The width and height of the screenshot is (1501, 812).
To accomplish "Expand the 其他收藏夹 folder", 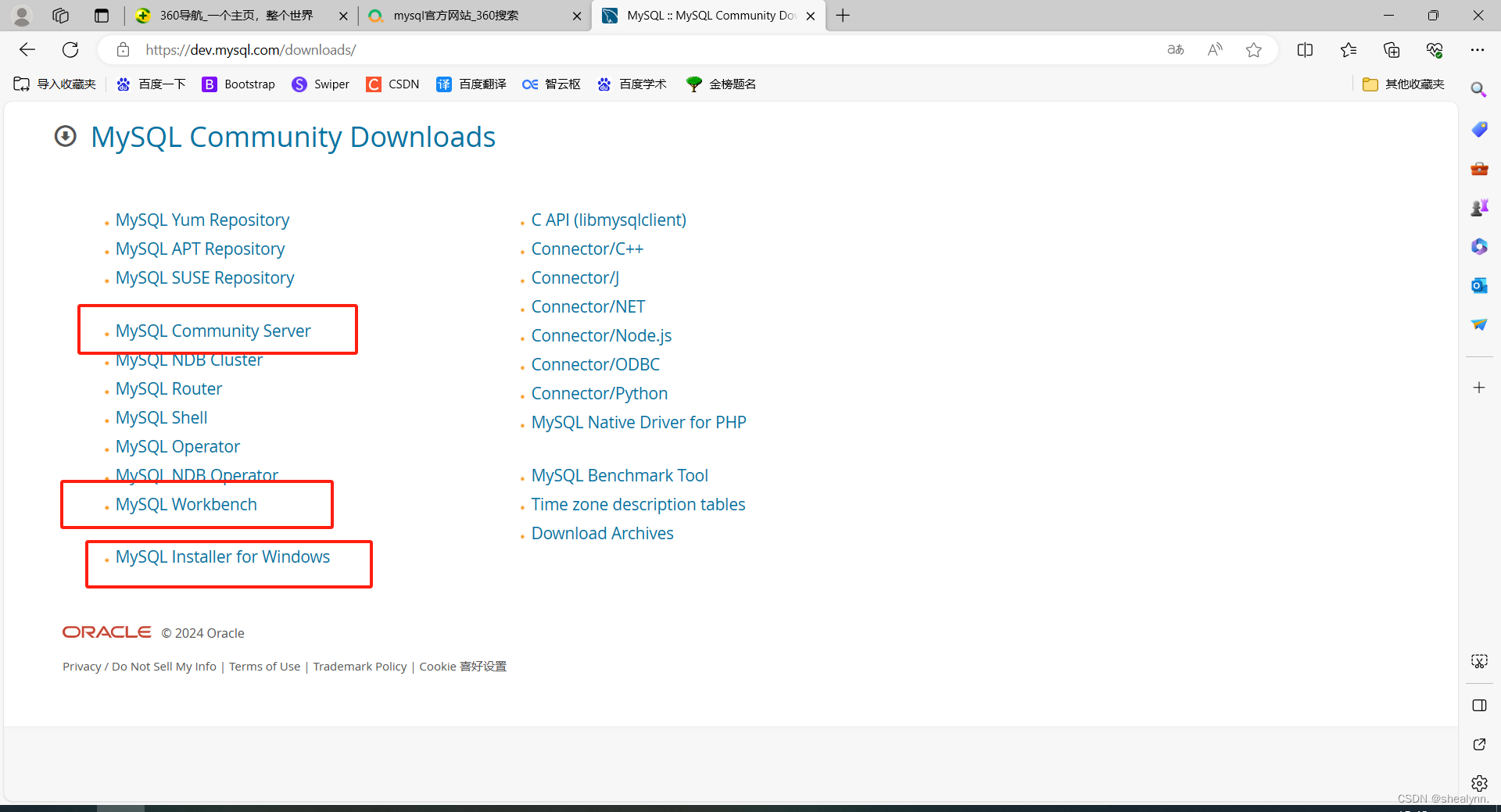I will [x=1403, y=84].
